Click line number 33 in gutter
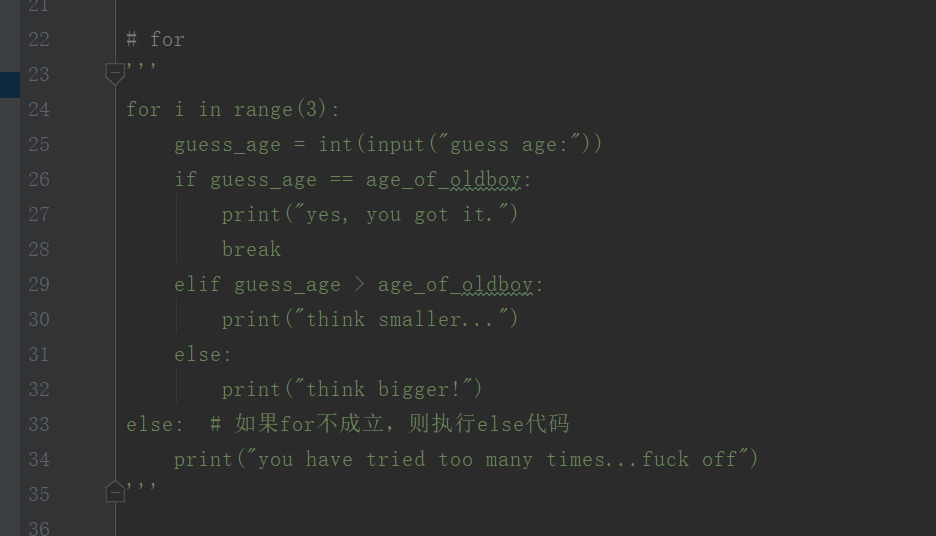936x536 pixels. click(39, 424)
